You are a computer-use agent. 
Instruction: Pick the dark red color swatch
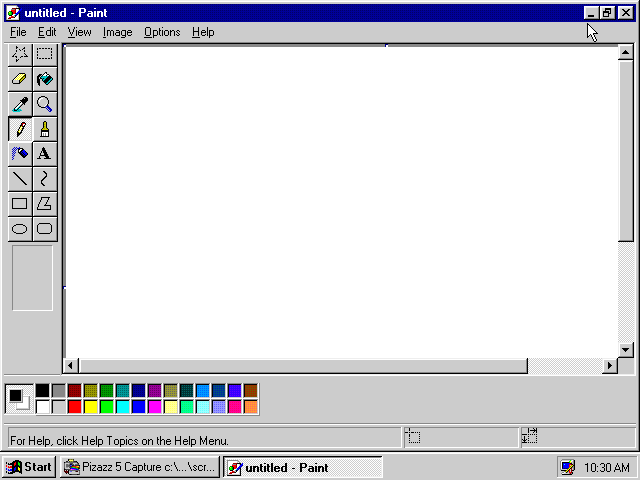[75, 391]
